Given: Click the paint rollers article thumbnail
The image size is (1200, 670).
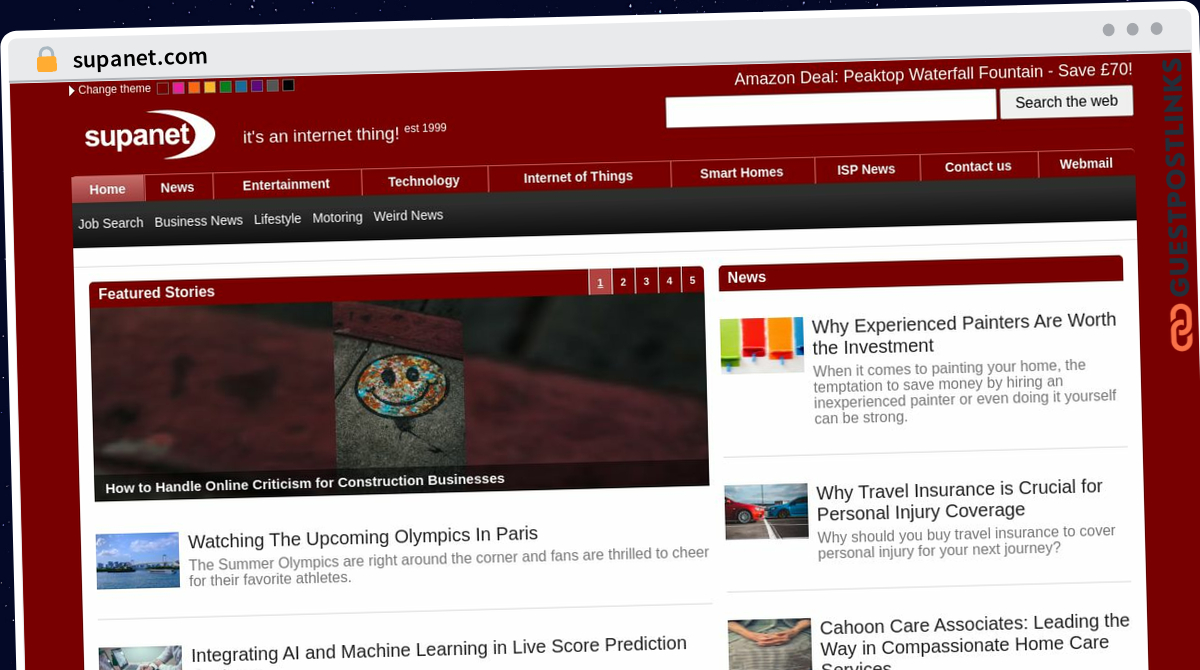Looking at the screenshot, I should pyautogui.click(x=762, y=345).
